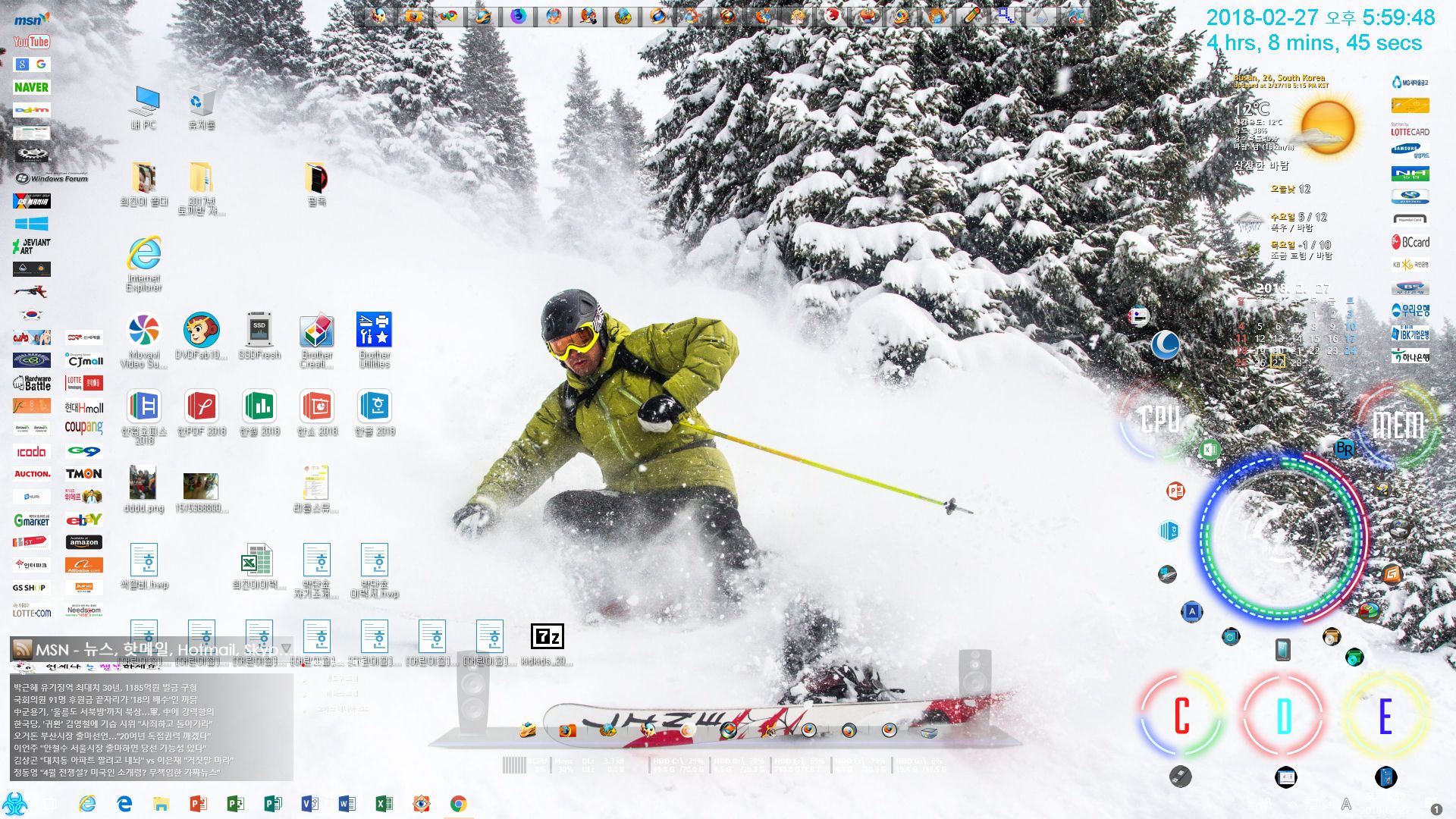Open the LOTTECARD shortcut

tap(1410, 129)
